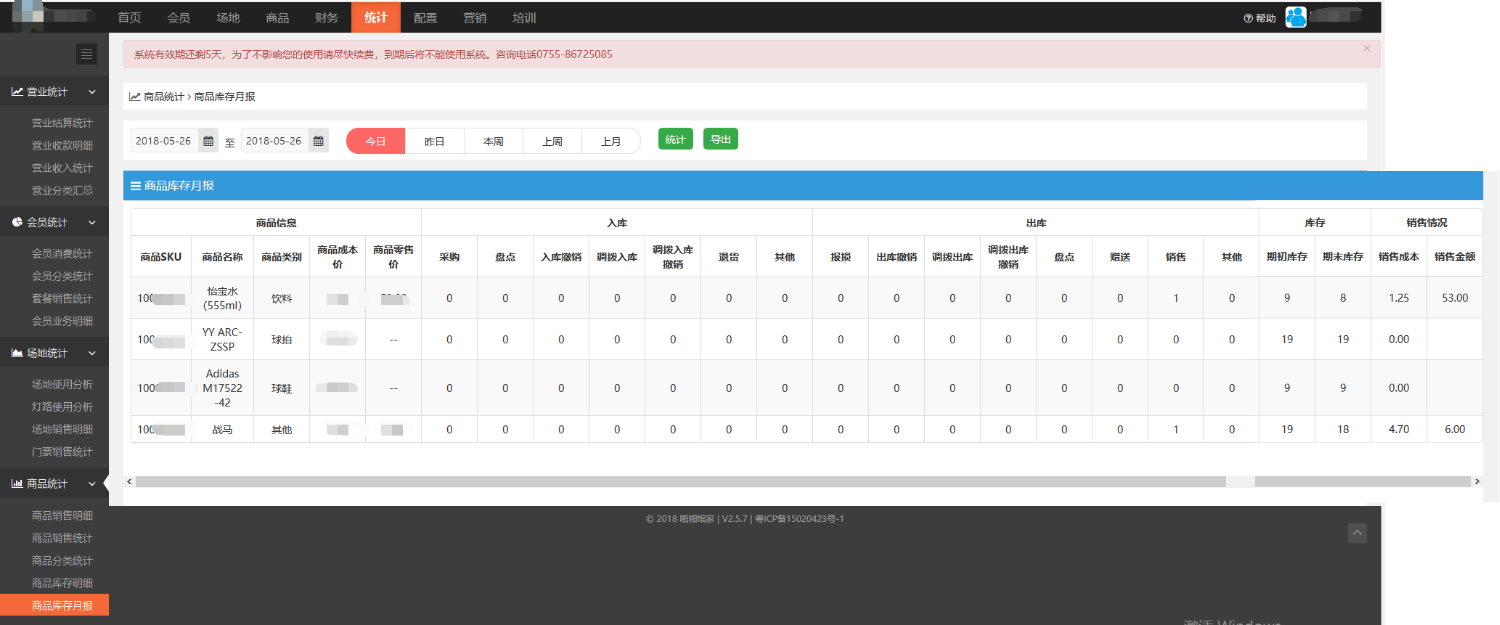Select the 上周 date range option

point(552,141)
